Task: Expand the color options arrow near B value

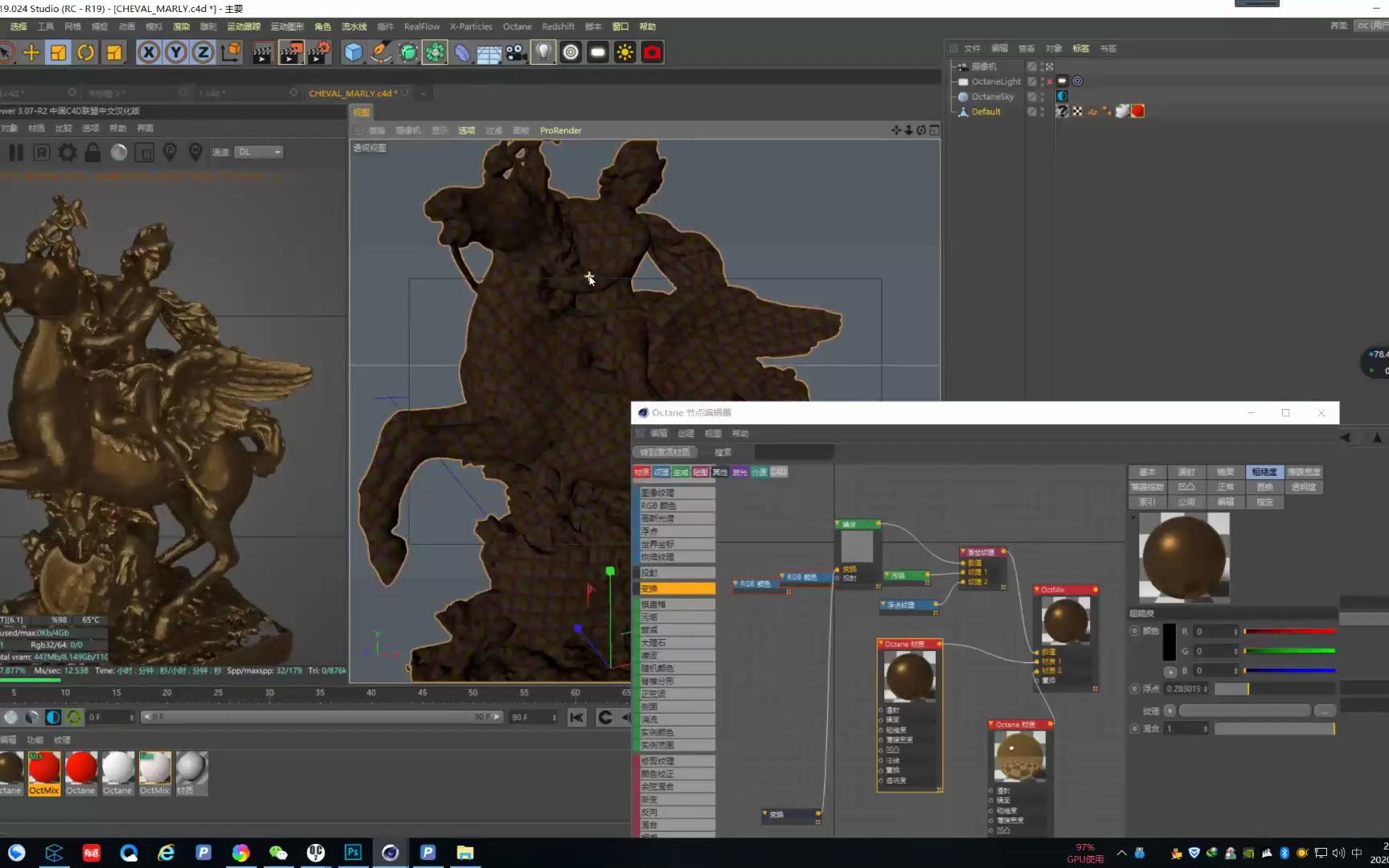Action: pyautogui.click(x=1170, y=672)
